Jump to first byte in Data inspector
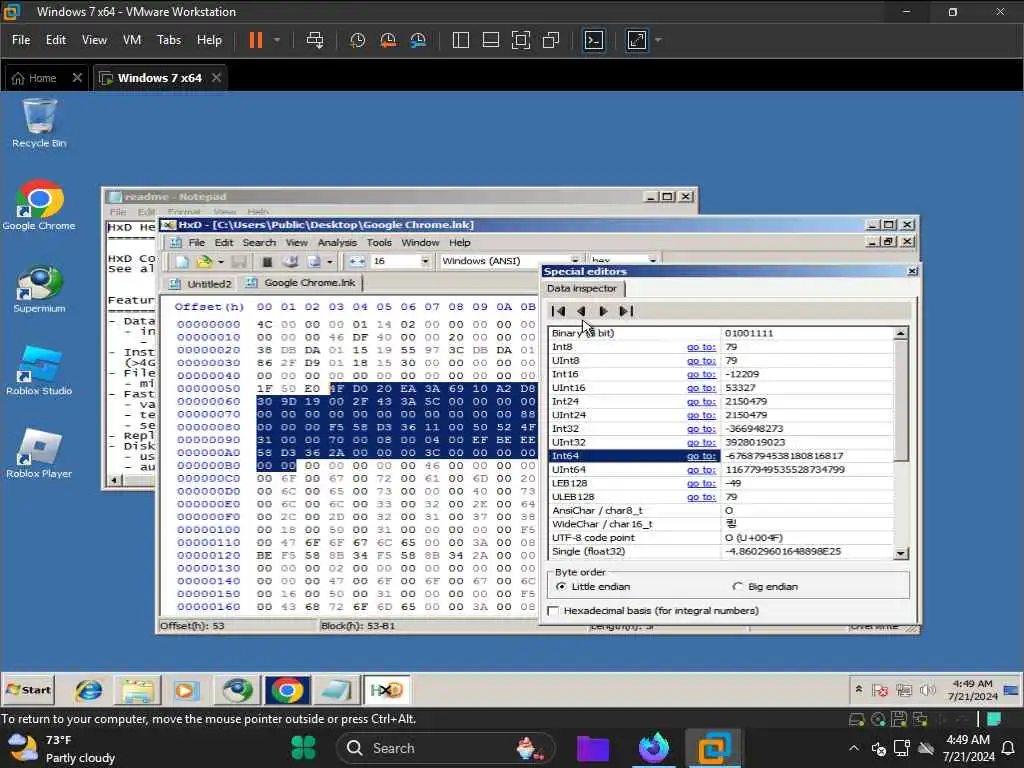 pos(558,312)
